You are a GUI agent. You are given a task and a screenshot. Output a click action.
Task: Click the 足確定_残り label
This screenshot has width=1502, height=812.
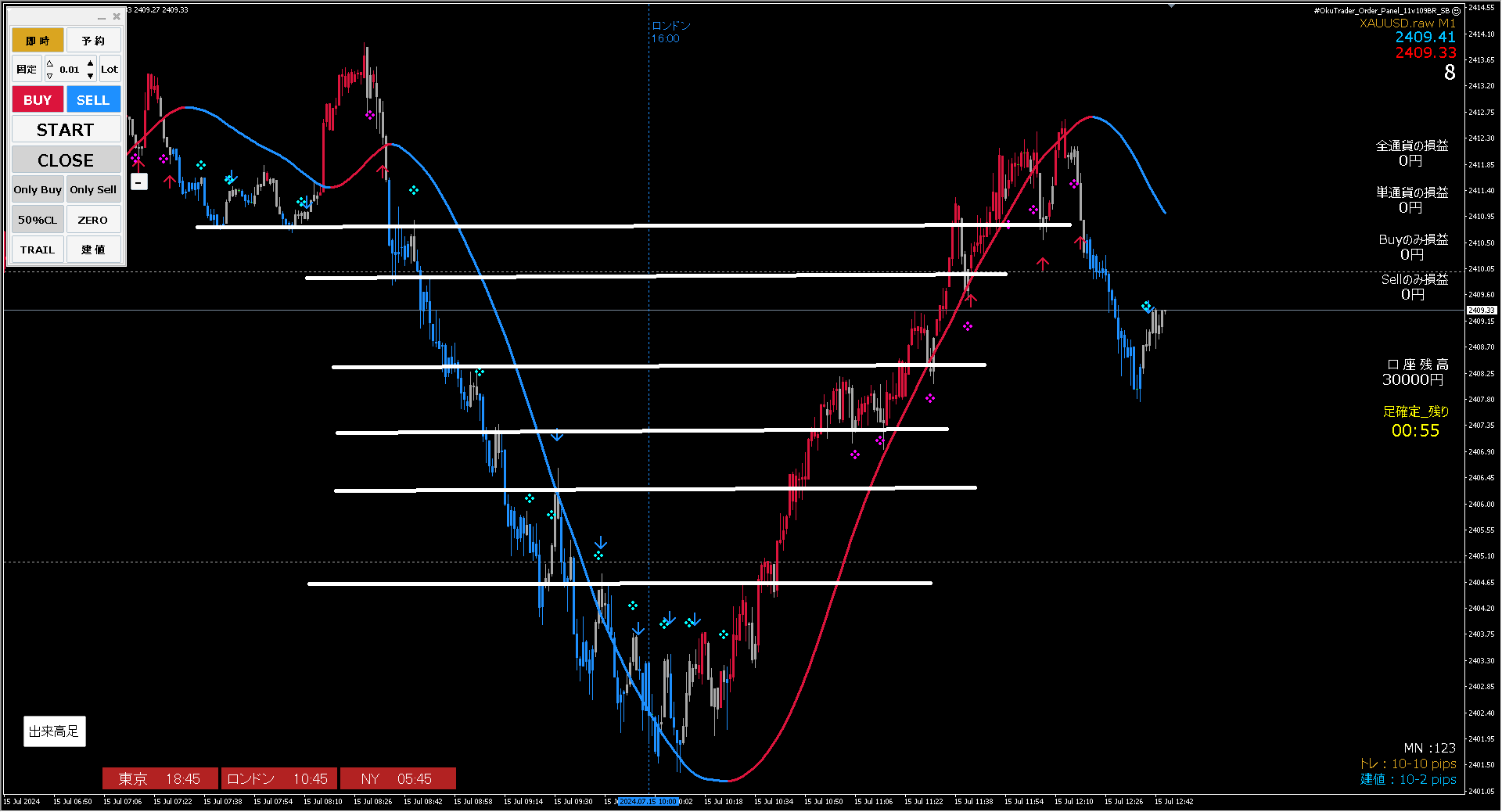click(1415, 411)
